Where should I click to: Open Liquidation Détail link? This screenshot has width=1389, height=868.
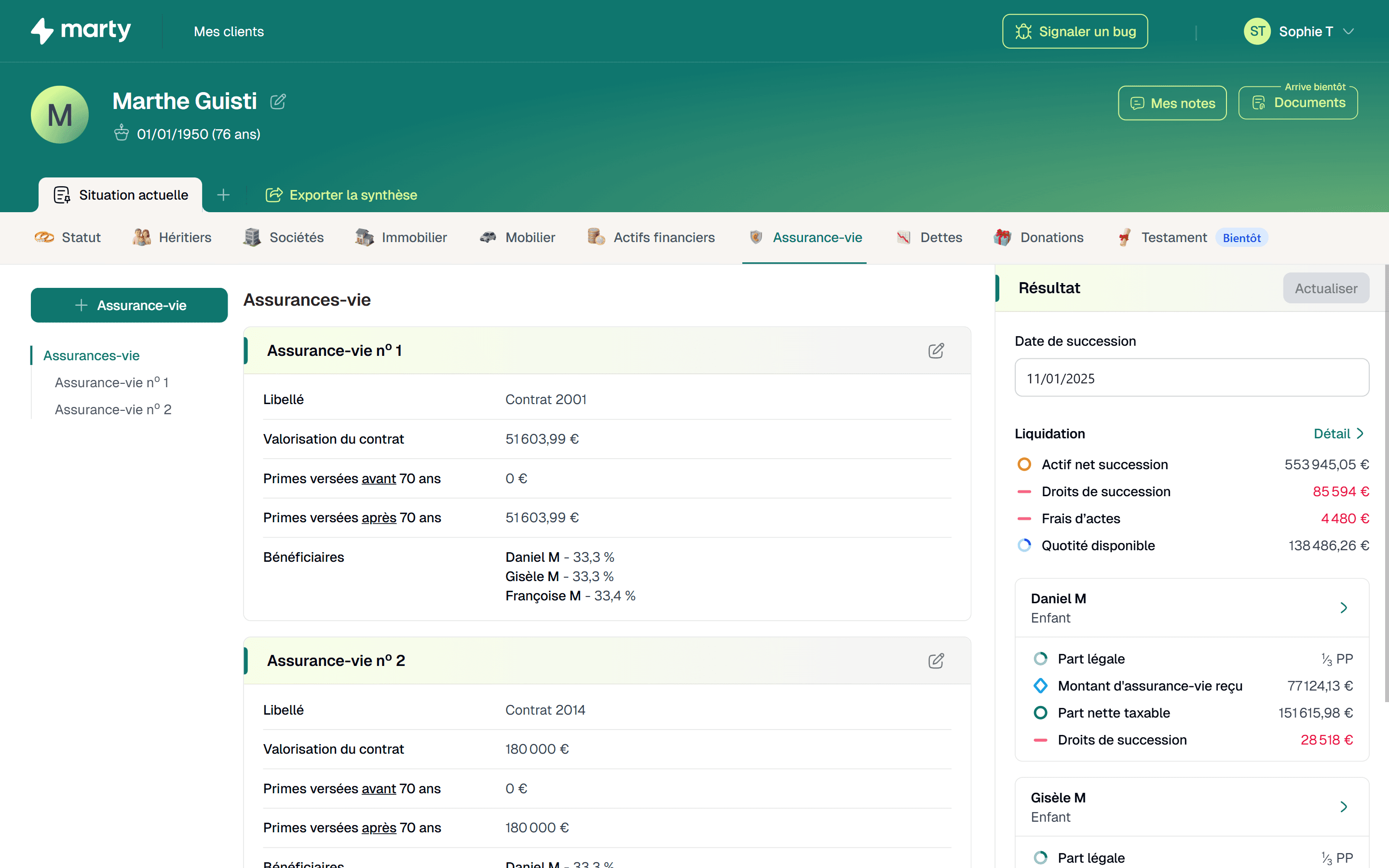(x=1338, y=434)
